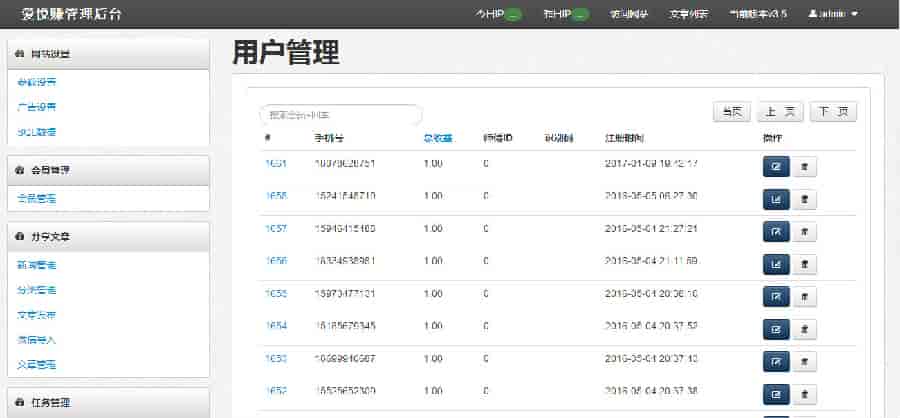Click the phone number search input field
The height and width of the screenshot is (418, 900).
pos(340,115)
